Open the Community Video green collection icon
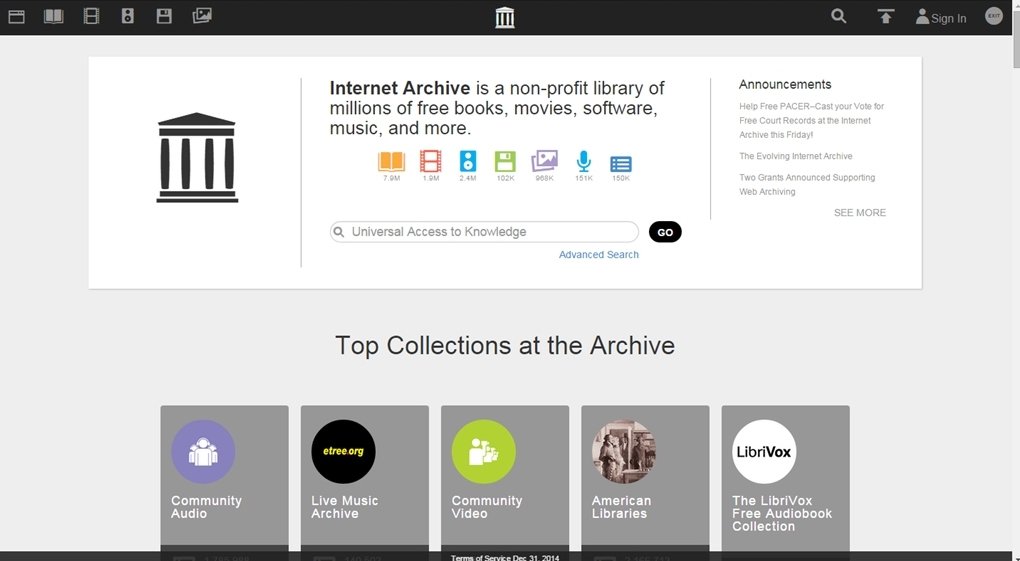Image resolution: width=1020 pixels, height=561 pixels. click(x=484, y=452)
